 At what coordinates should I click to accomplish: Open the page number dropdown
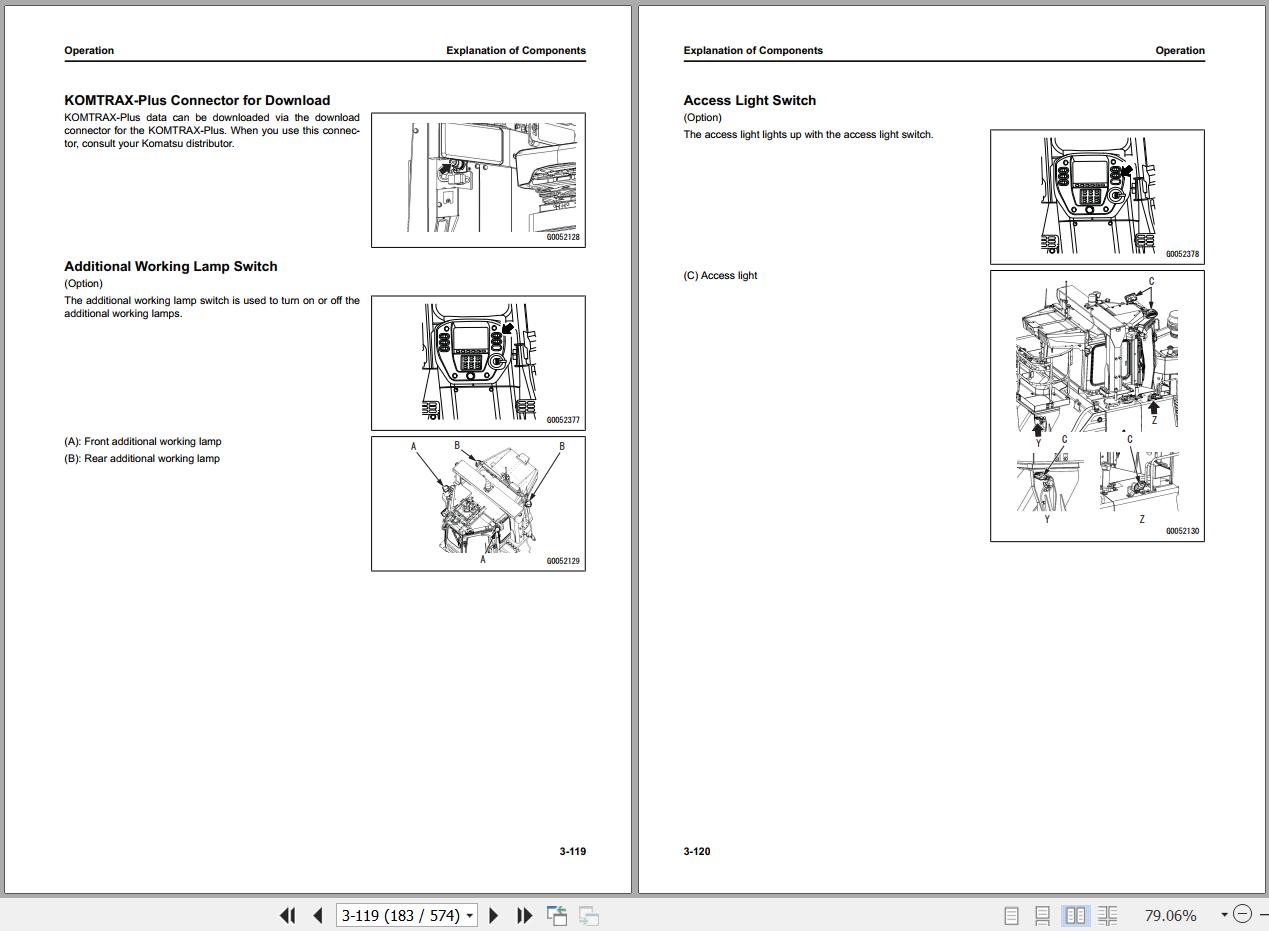[x=469, y=916]
